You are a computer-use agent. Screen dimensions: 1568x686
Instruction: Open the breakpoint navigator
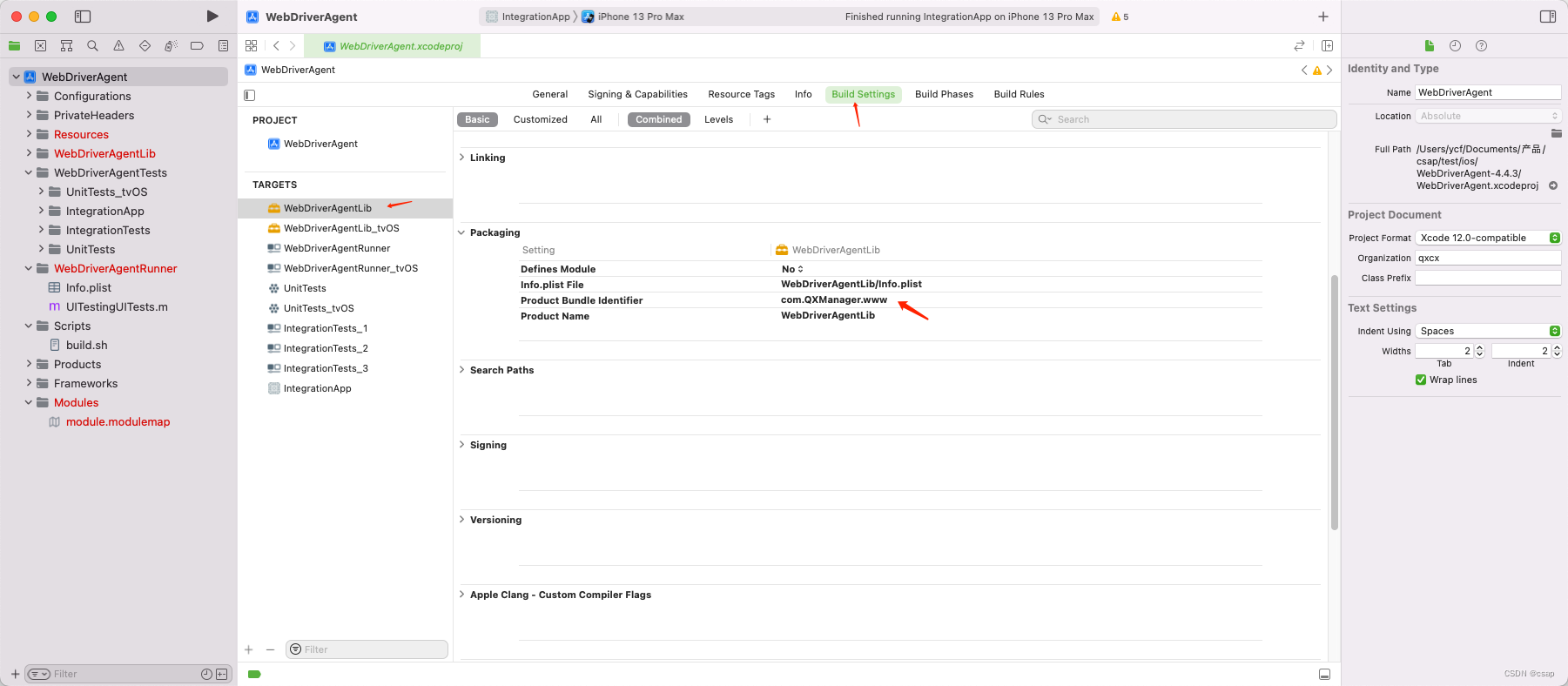click(x=197, y=45)
